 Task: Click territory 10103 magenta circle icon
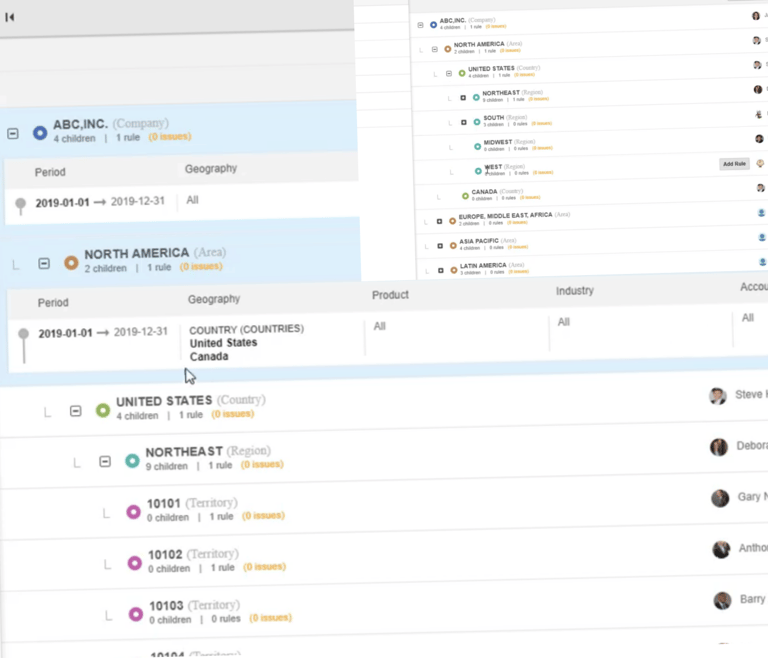pyautogui.click(x=136, y=614)
